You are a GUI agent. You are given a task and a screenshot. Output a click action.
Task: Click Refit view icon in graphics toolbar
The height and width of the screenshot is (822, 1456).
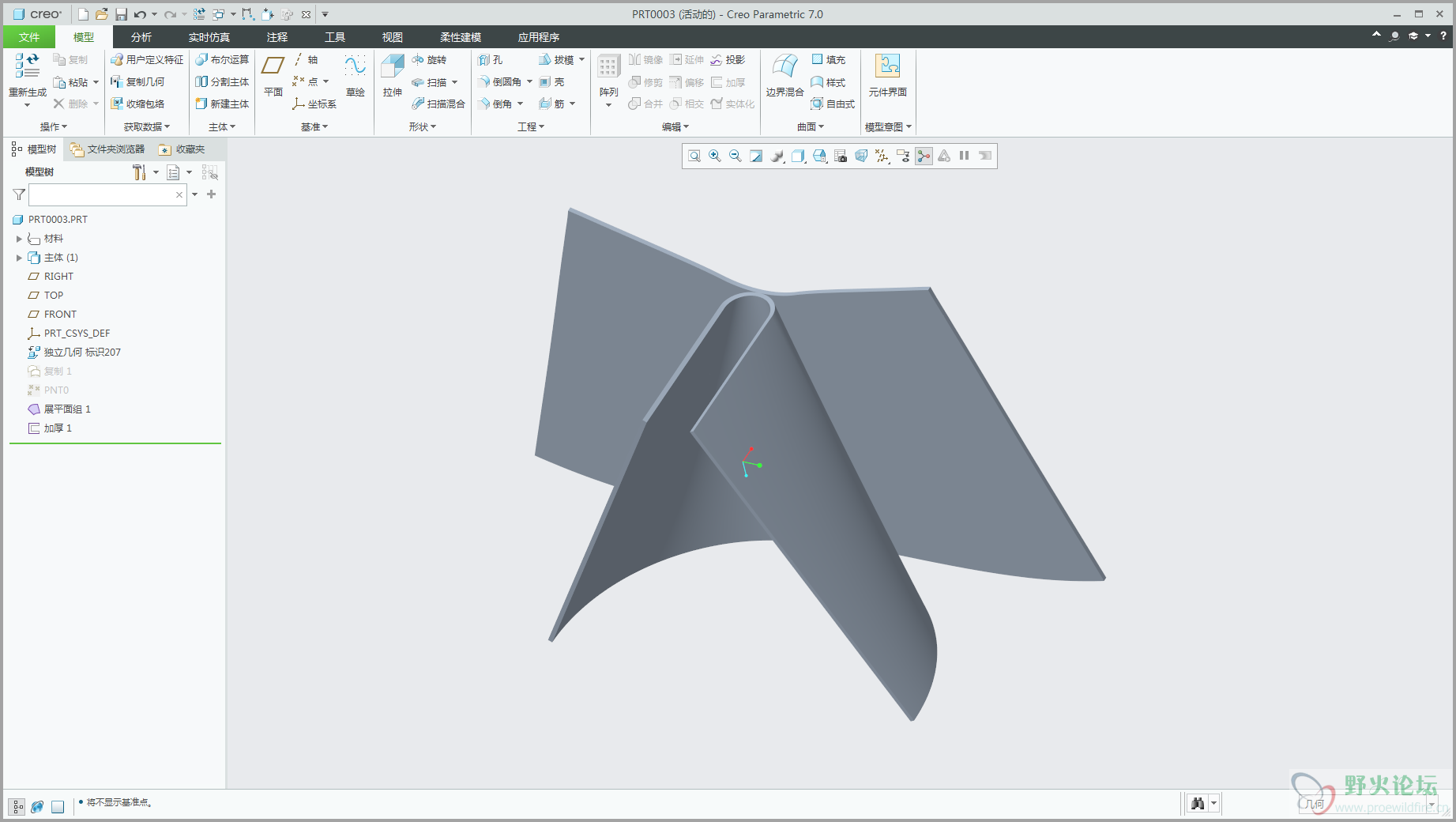pos(694,156)
